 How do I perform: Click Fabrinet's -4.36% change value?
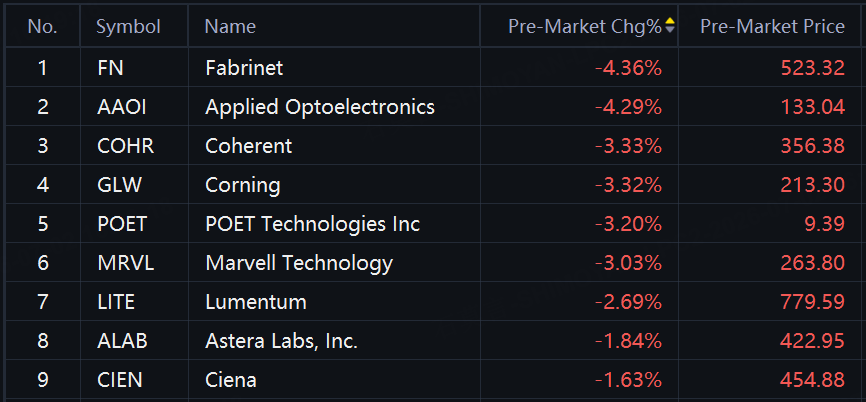(628, 67)
